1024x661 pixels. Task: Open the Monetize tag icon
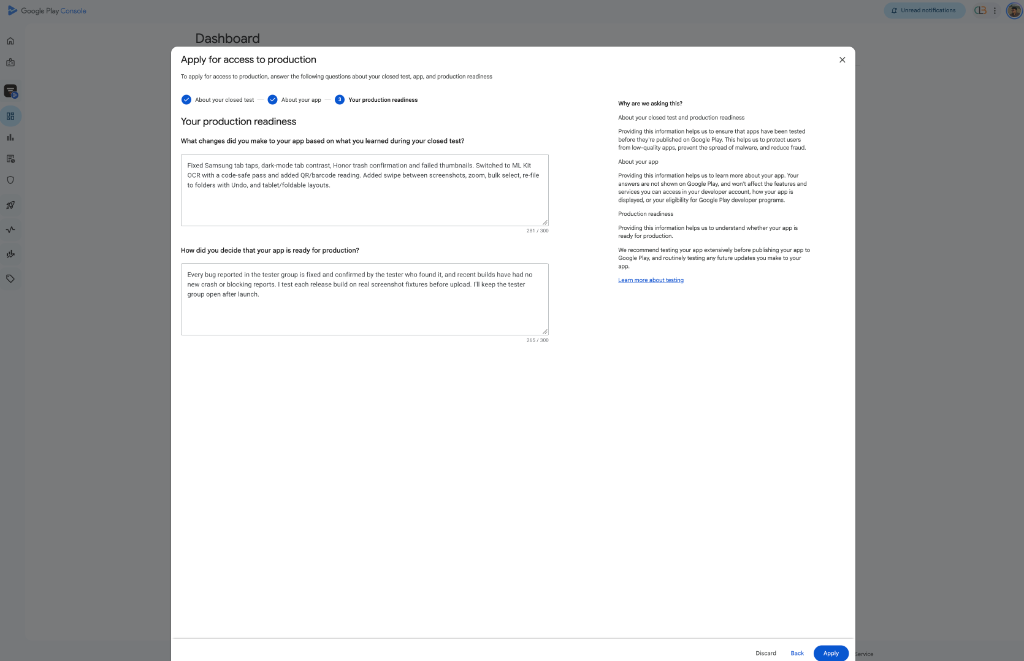click(10, 279)
